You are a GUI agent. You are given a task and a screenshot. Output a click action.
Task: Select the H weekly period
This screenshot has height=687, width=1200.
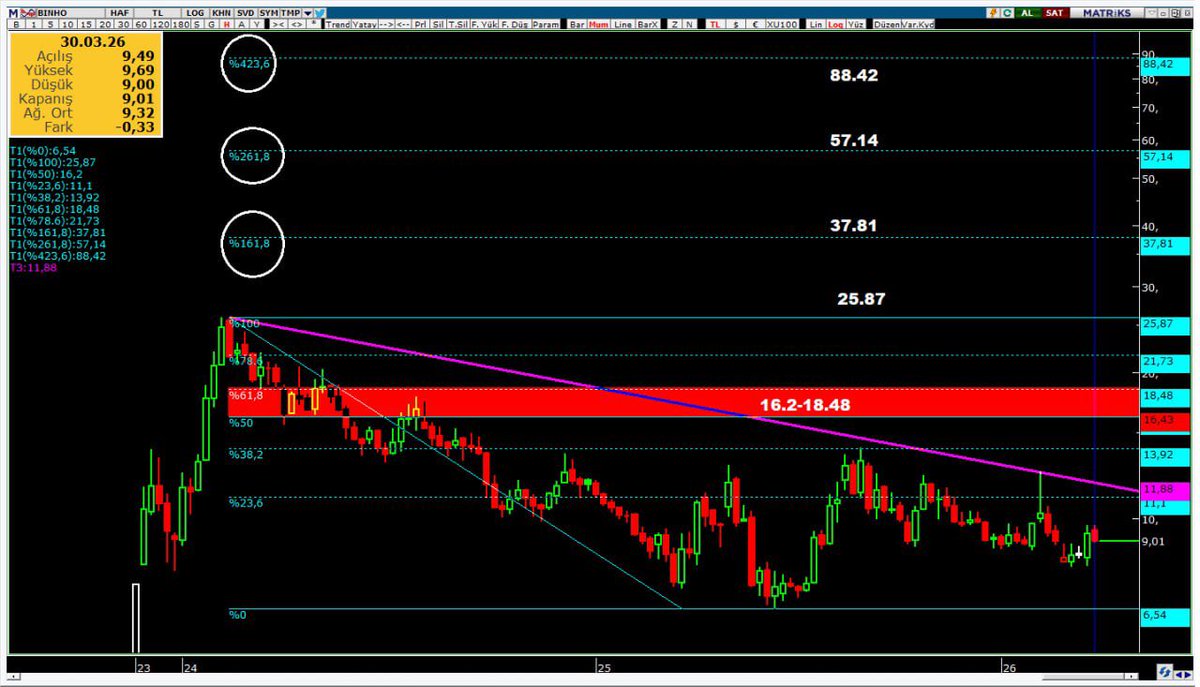pyautogui.click(x=227, y=24)
